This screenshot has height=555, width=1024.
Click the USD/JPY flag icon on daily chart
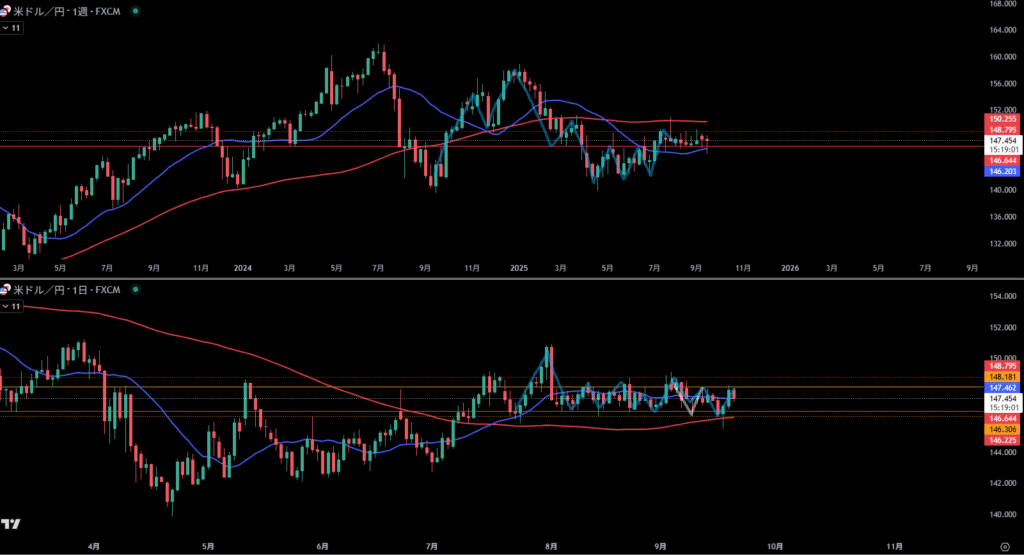tap(5, 289)
